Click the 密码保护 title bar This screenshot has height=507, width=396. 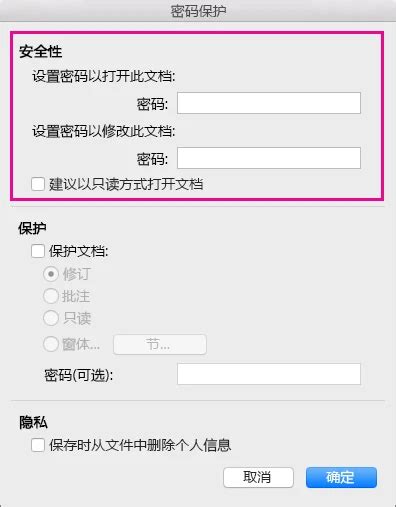pos(198,11)
